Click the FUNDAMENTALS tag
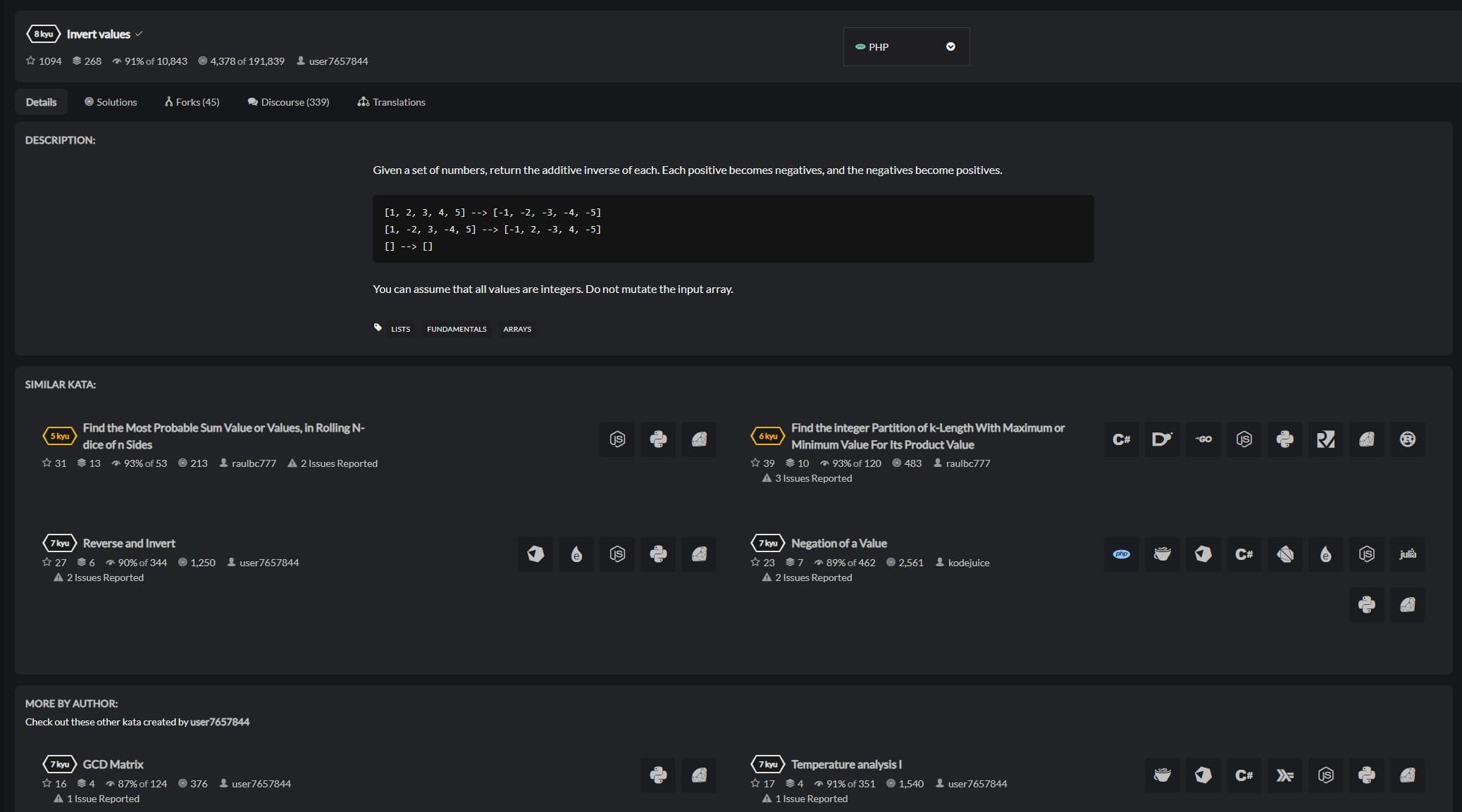Screen dimensions: 1462x812 click(456, 329)
